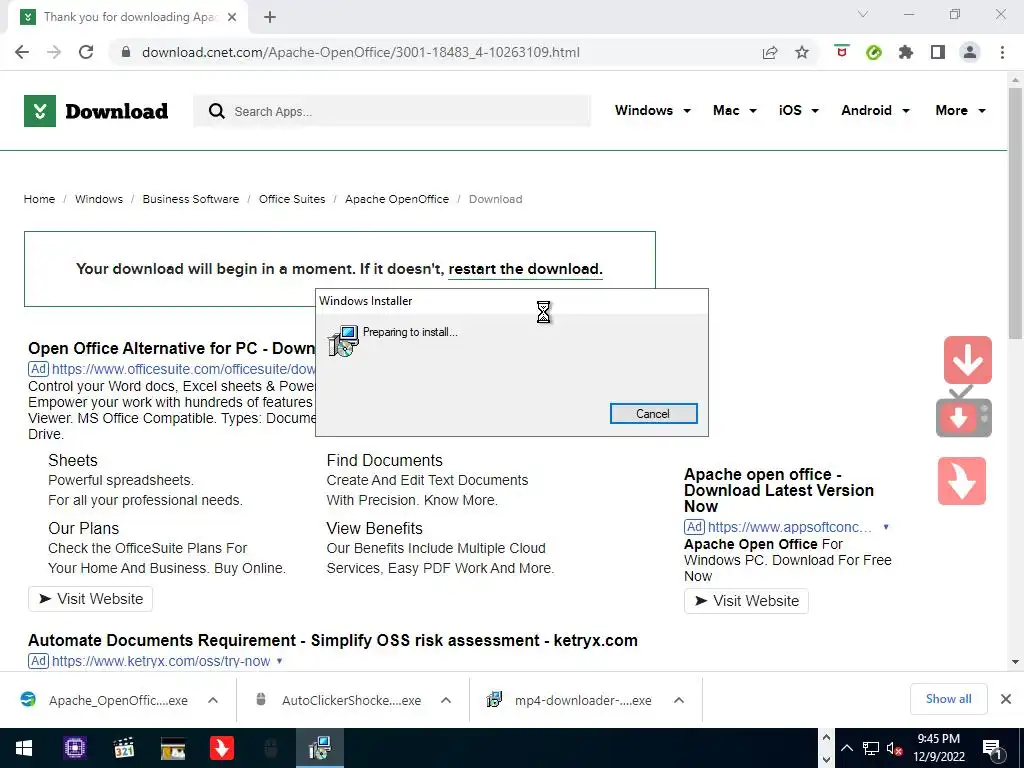Open the red shield extension icon

[842, 52]
